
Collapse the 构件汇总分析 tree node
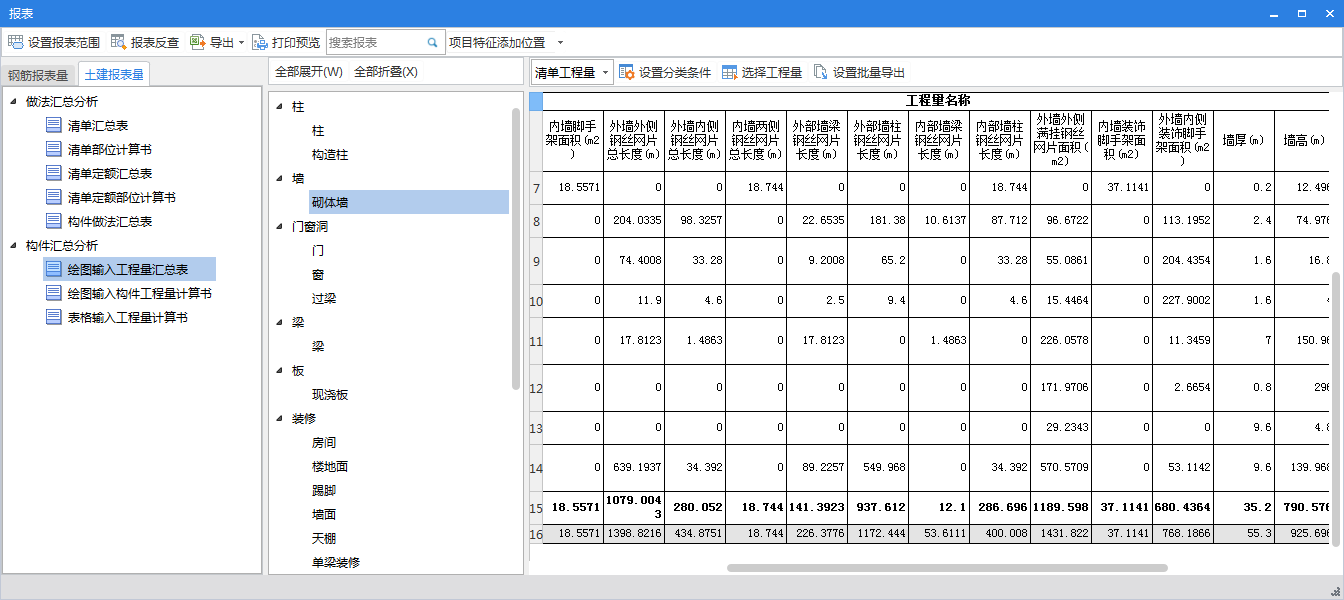(x=13, y=245)
